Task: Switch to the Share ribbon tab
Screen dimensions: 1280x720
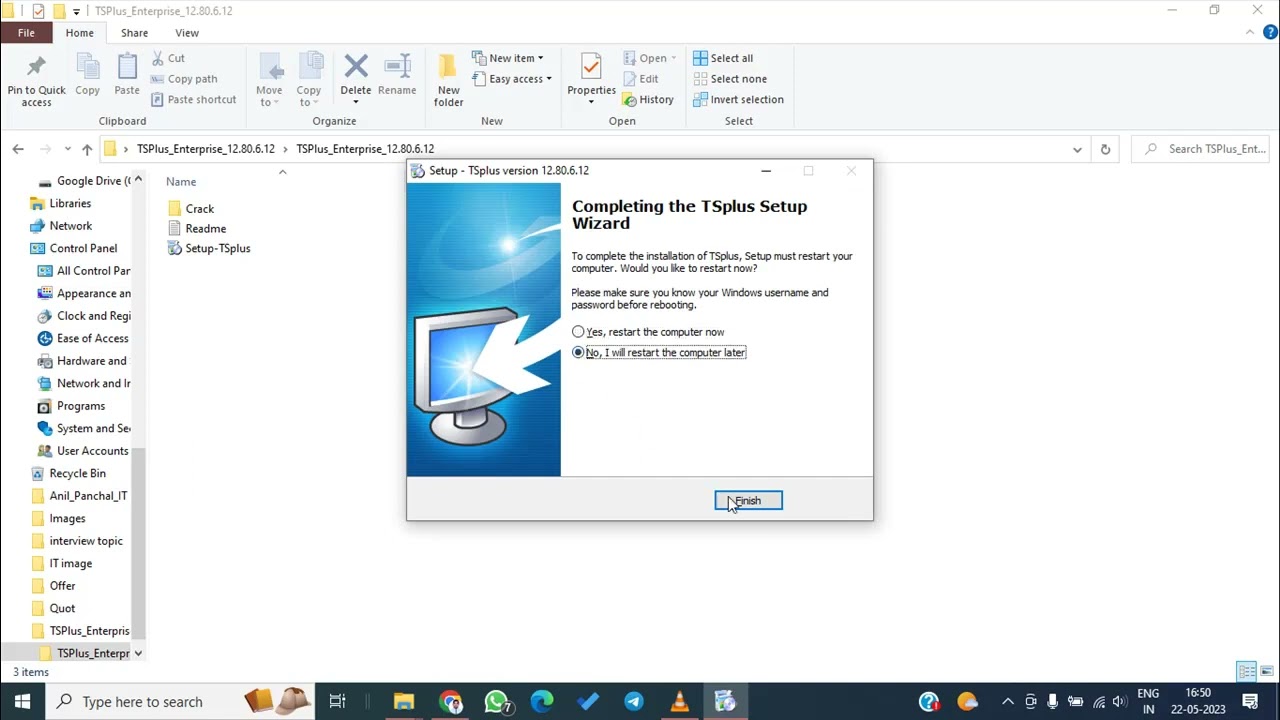Action: coord(134,33)
